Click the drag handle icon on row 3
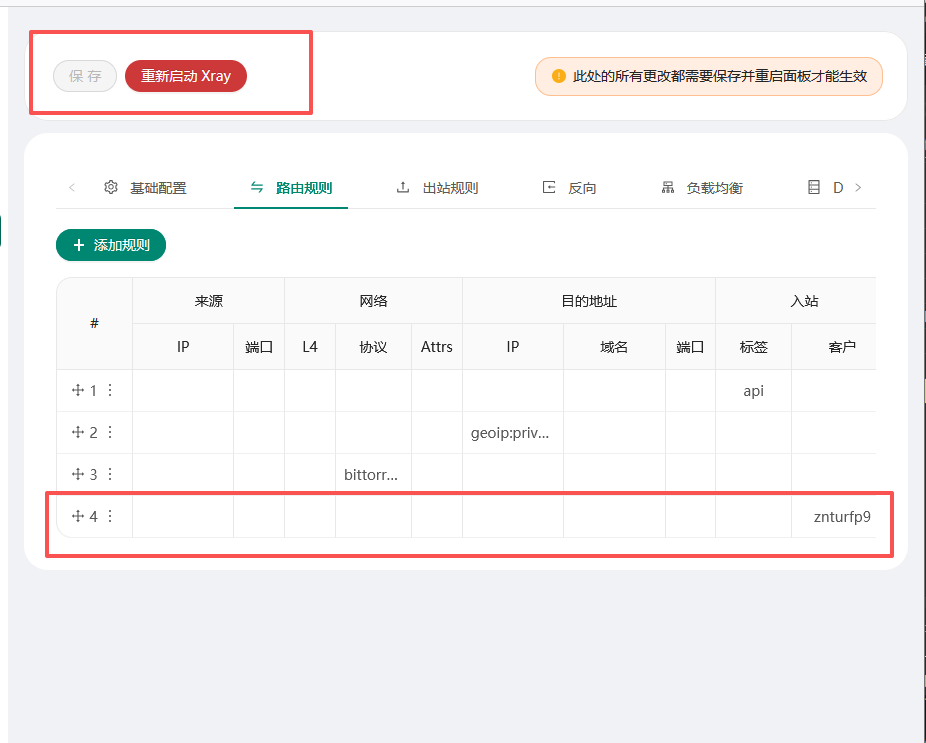 (77, 475)
